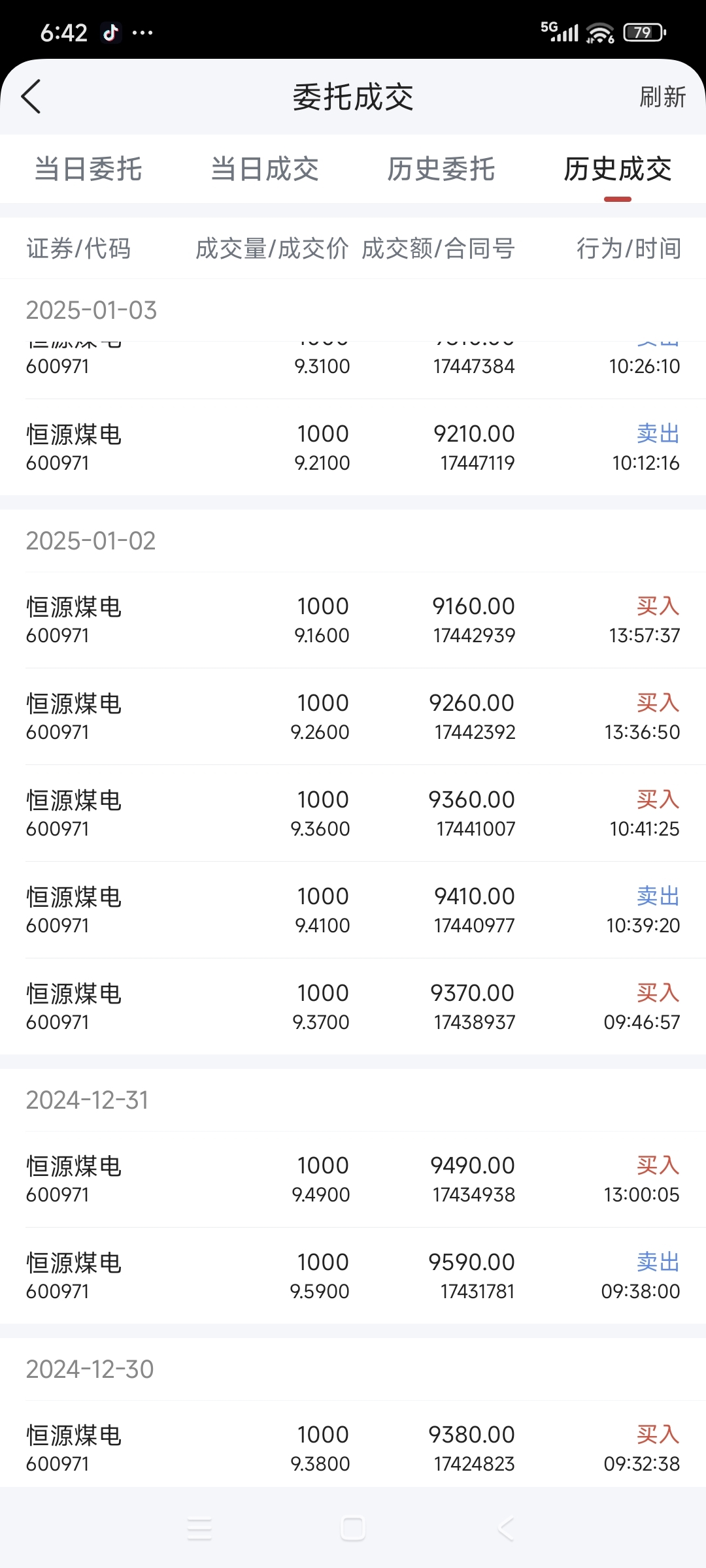Tap the Android recent apps icon
The width and height of the screenshot is (706, 1568).
199,1529
